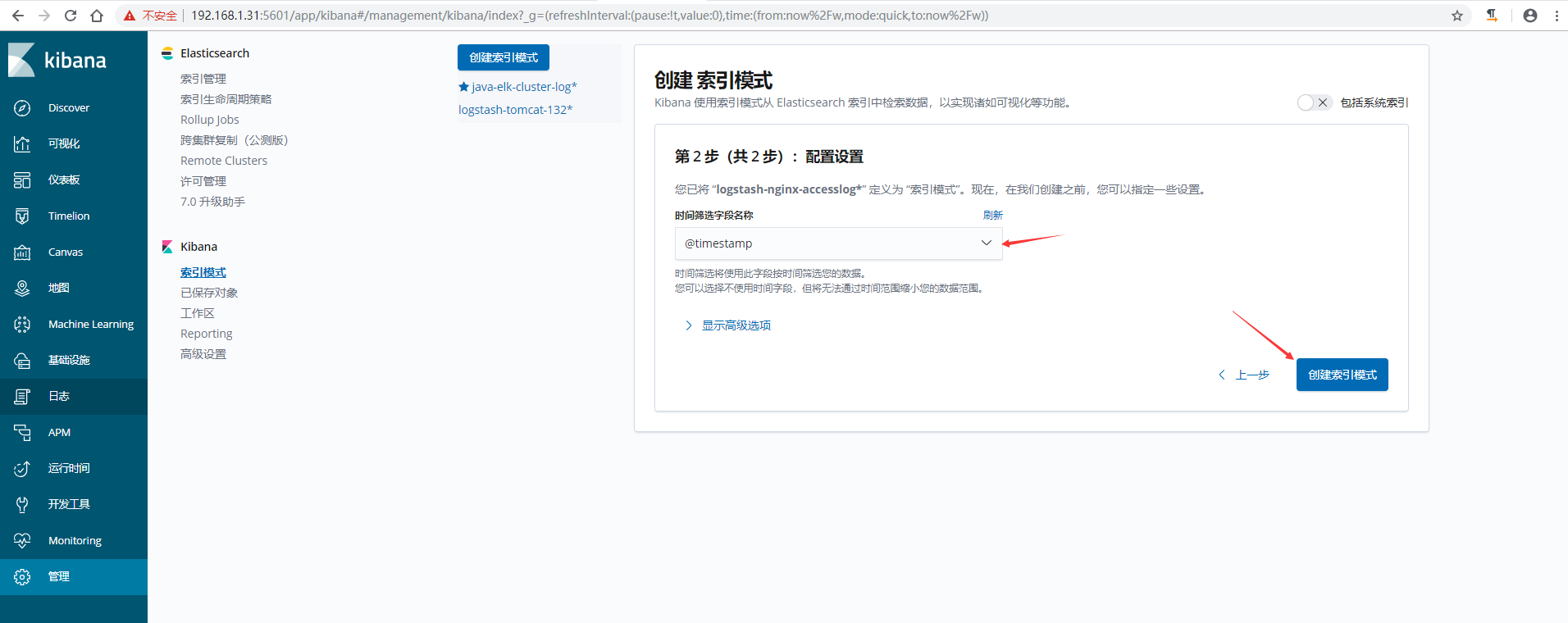Open the 仪表板 dashboard icon
The width and height of the screenshot is (1568, 623).
[x=22, y=180]
